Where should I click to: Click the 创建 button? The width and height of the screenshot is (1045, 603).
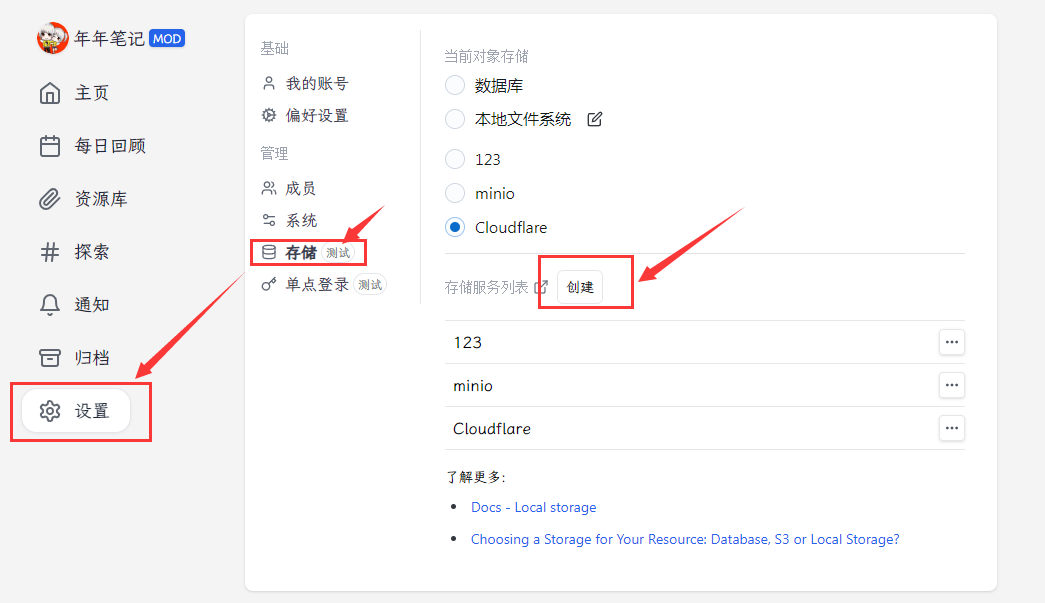click(x=580, y=287)
